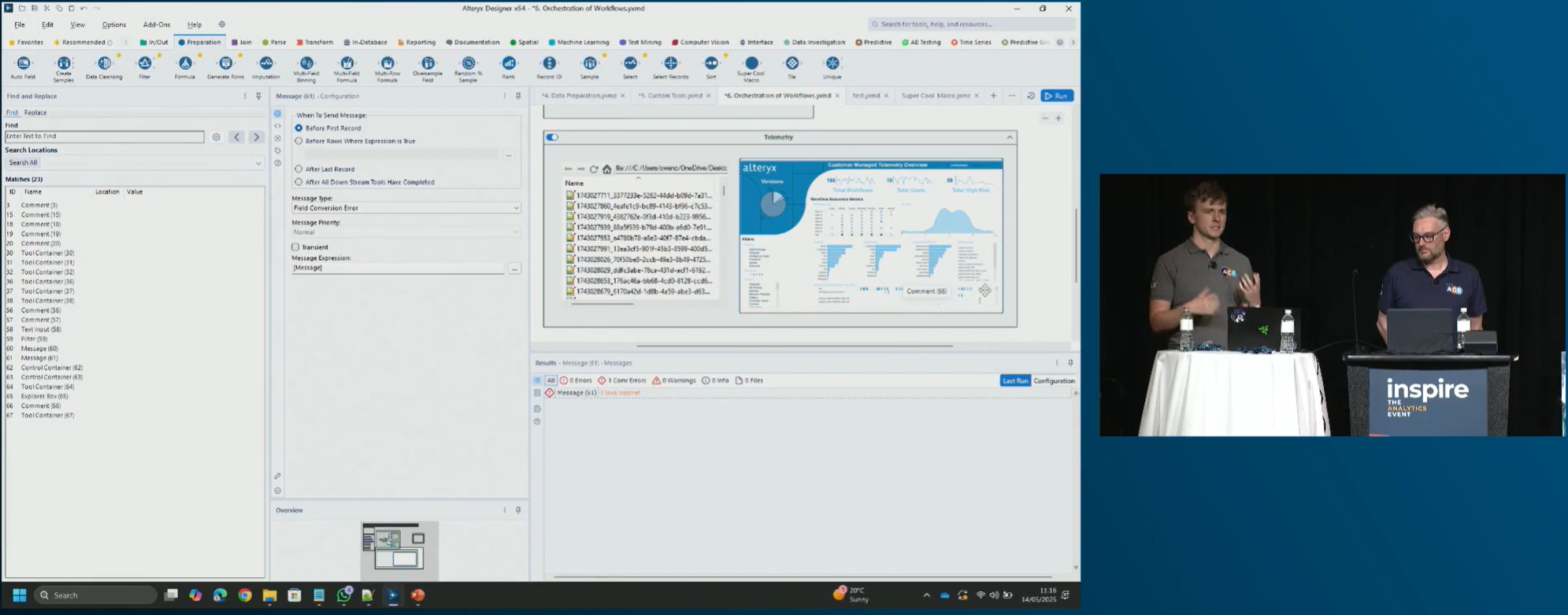Pin the Find and Replace panel
Image resolution: width=1568 pixels, height=615 pixels.
pyautogui.click(x=258, y=96)
